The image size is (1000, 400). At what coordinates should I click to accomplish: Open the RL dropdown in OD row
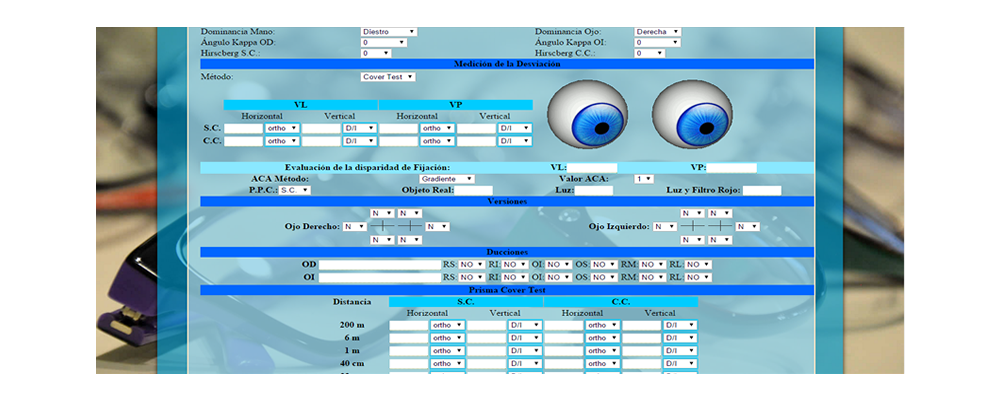point(698,265)
